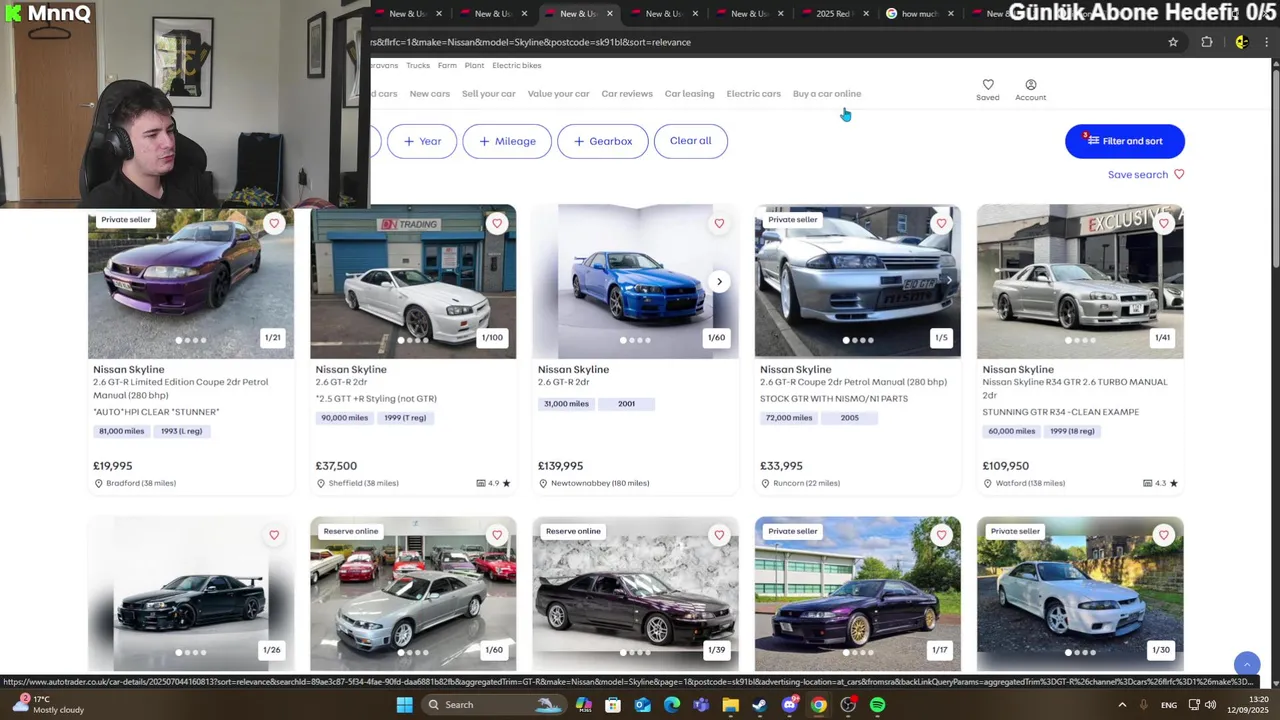The height and width of the screenshot is (720, 1280).
Task: Expand the Mileage filter
Action: point(507,141)
